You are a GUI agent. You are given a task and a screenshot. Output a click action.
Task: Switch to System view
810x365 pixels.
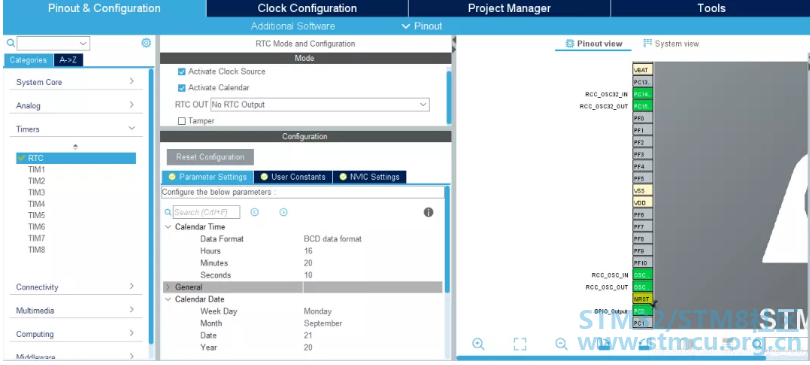click(671, 44)
